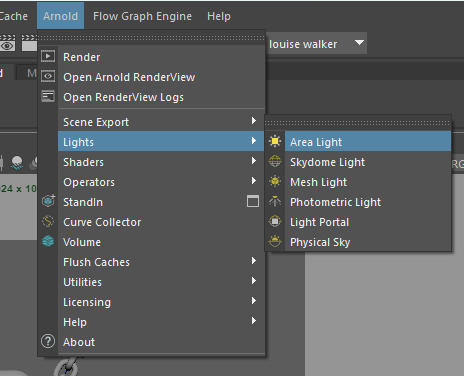Create a Mesh Light
Image resolution: width=464 pixels, height=376 pixels.
coord(368,182)
